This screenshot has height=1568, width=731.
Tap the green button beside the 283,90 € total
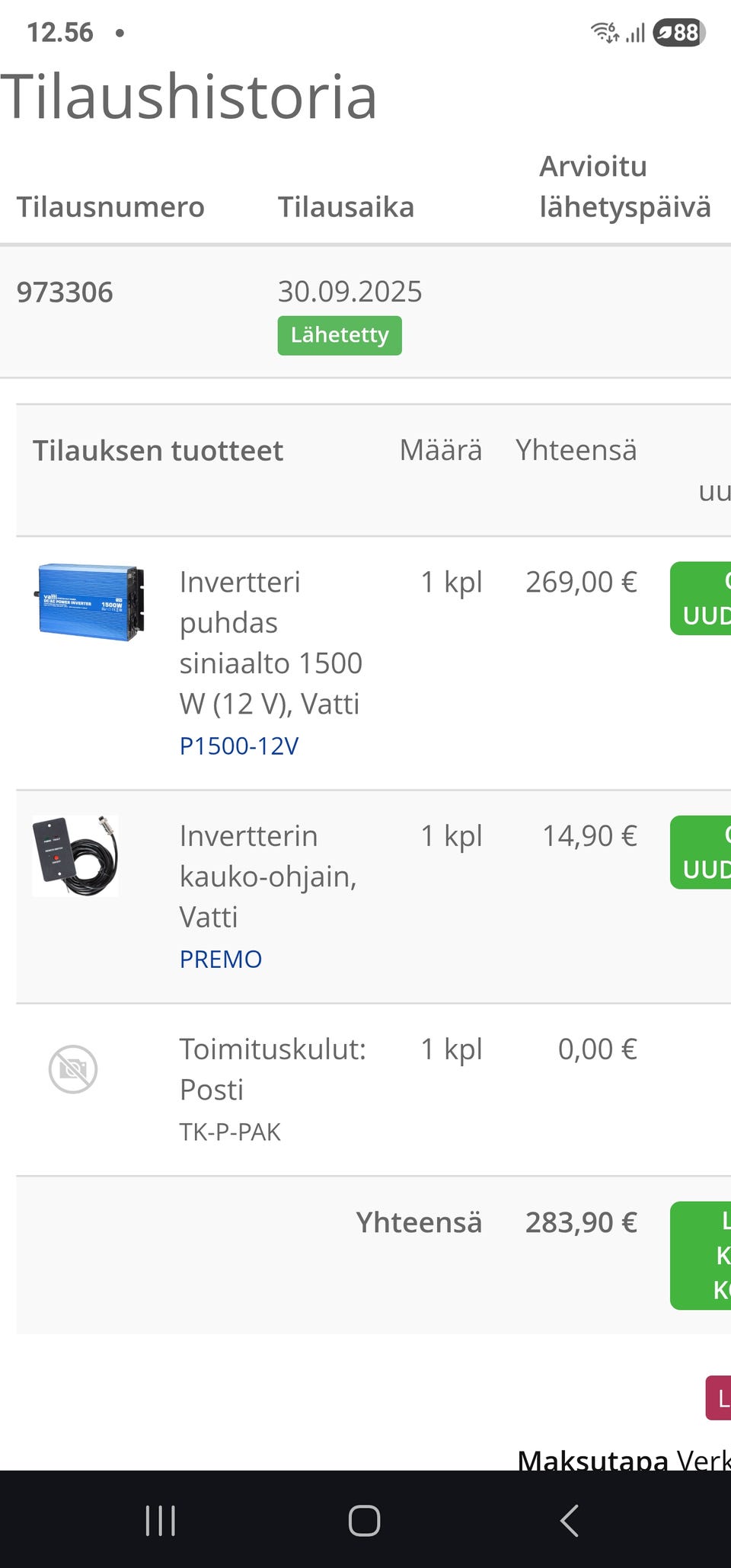click(x=702, y=1255)
